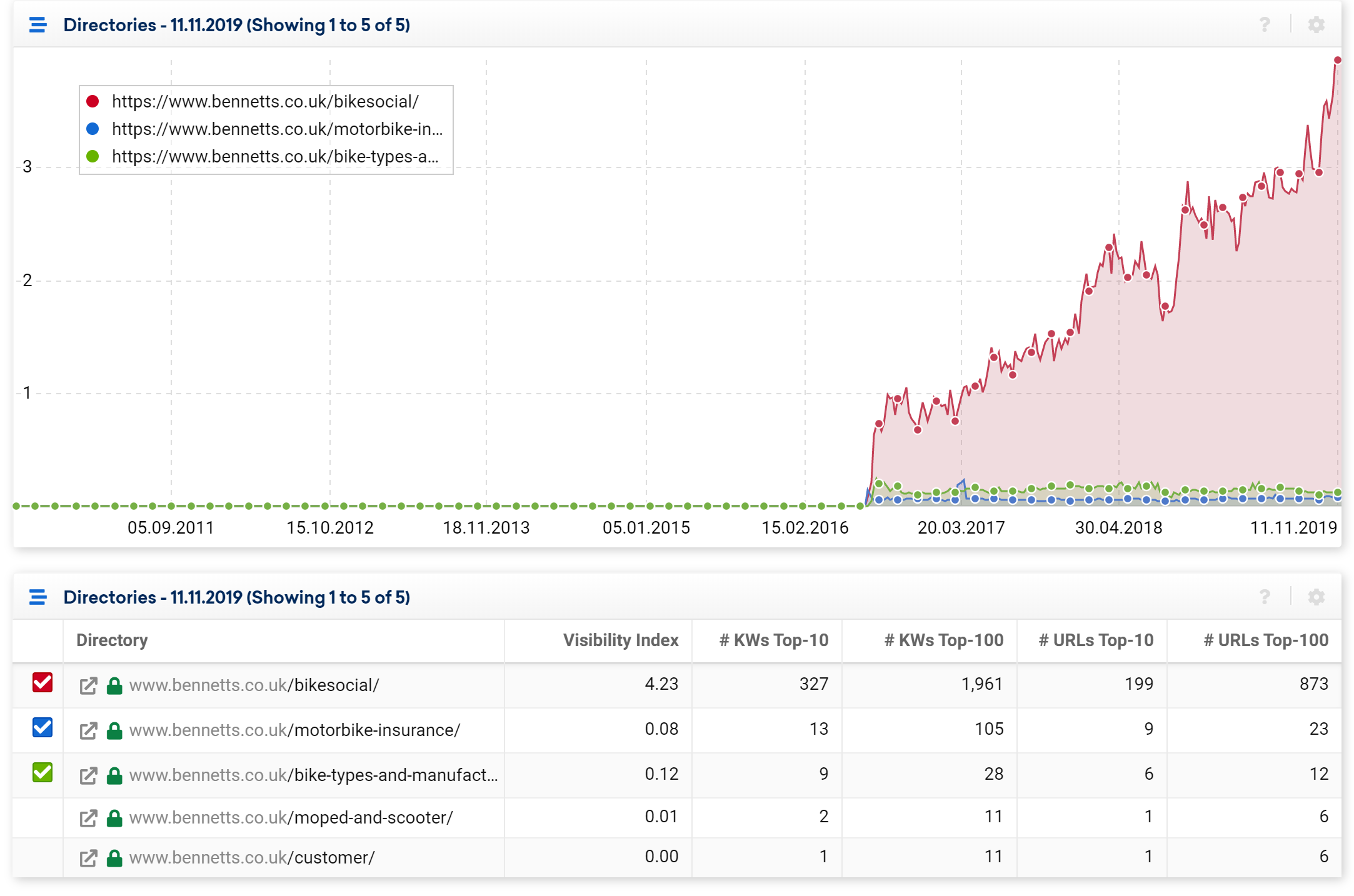
Task: Open the table panel settings gear
Action: click(x=1316, y=597)
